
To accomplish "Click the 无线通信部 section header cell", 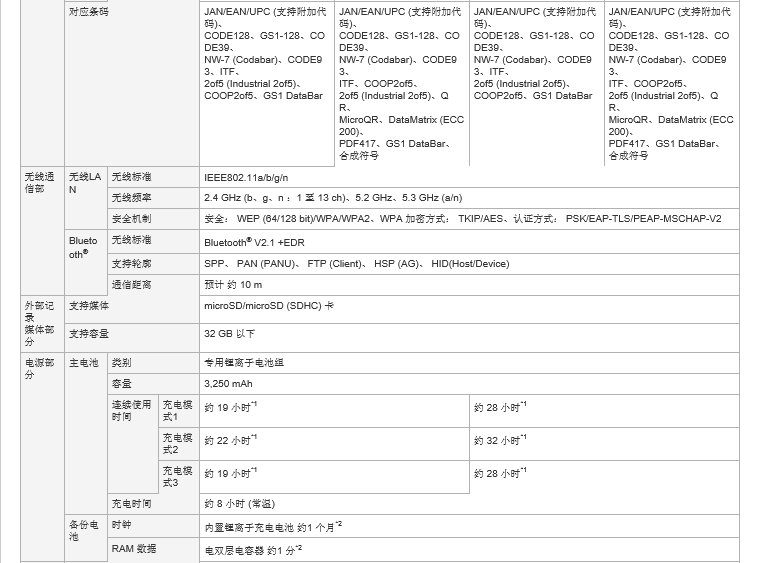I will (x=42, y=183).
